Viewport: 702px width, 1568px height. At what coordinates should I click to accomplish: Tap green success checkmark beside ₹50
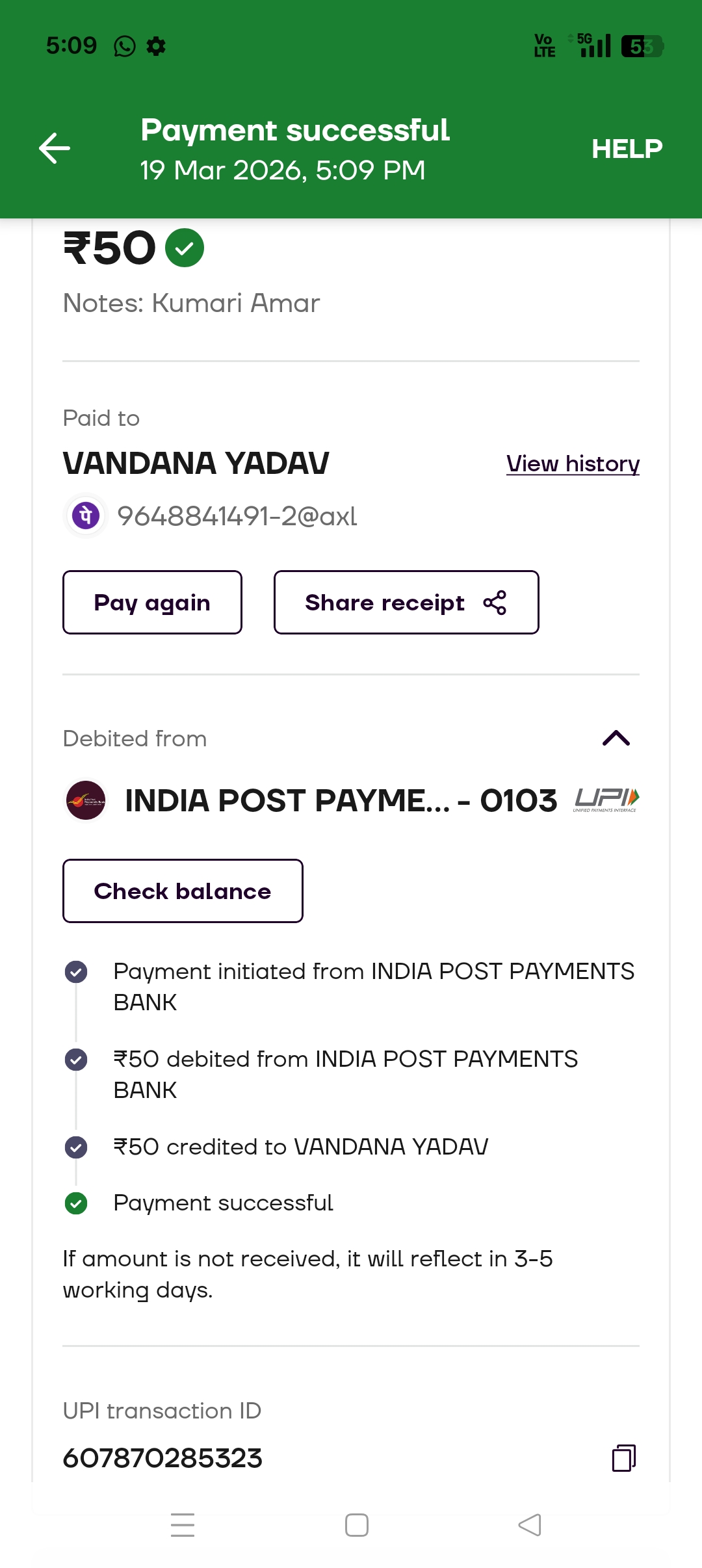[185, 248]
